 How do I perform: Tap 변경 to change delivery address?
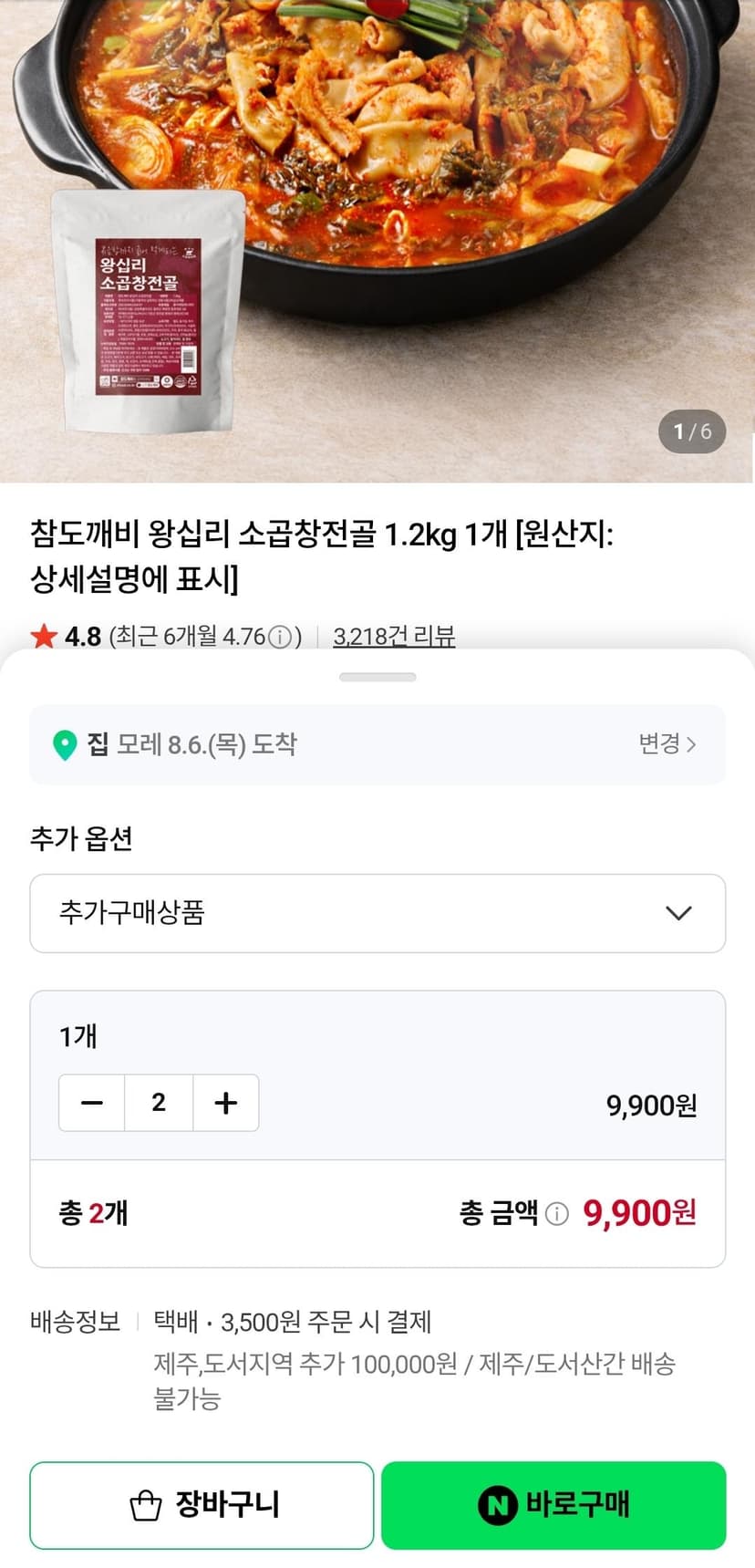tap(667, 743)
